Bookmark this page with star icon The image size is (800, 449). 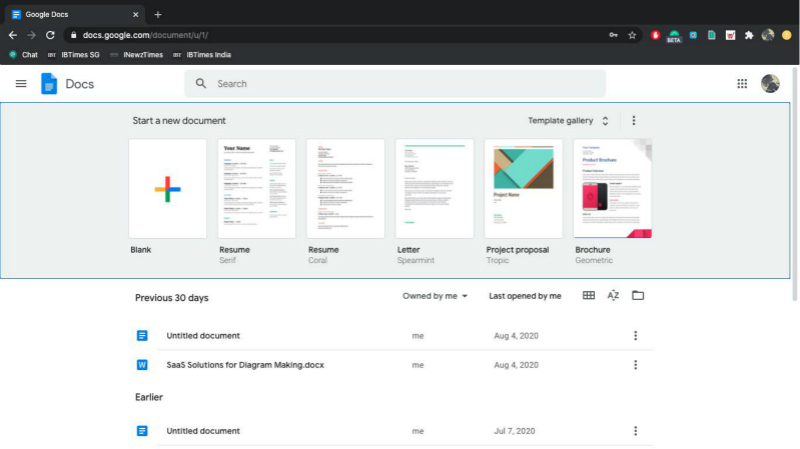[x=632, y=35]
